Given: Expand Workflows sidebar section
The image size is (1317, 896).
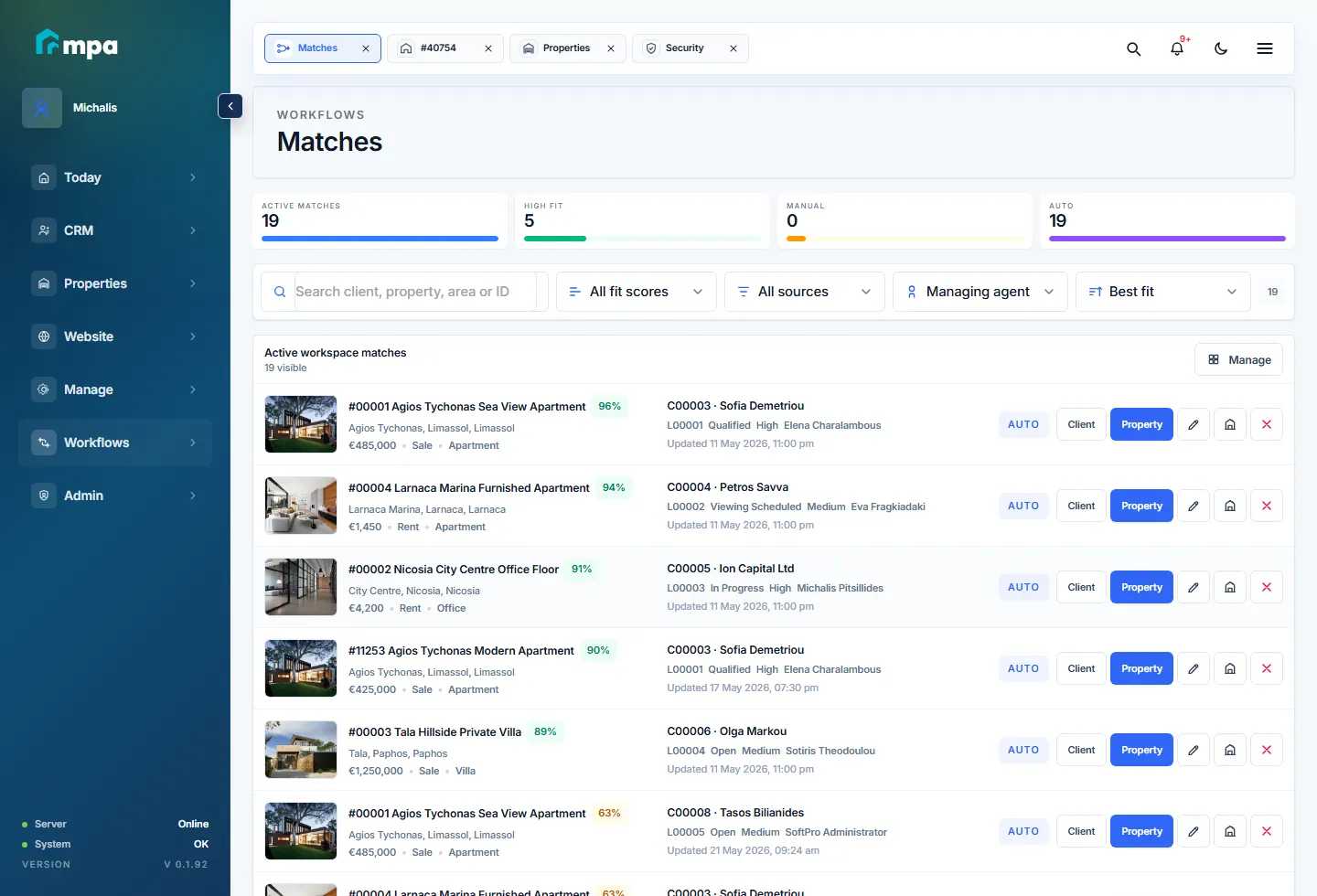Looking at the screenshot, I should tap(115, 443).
